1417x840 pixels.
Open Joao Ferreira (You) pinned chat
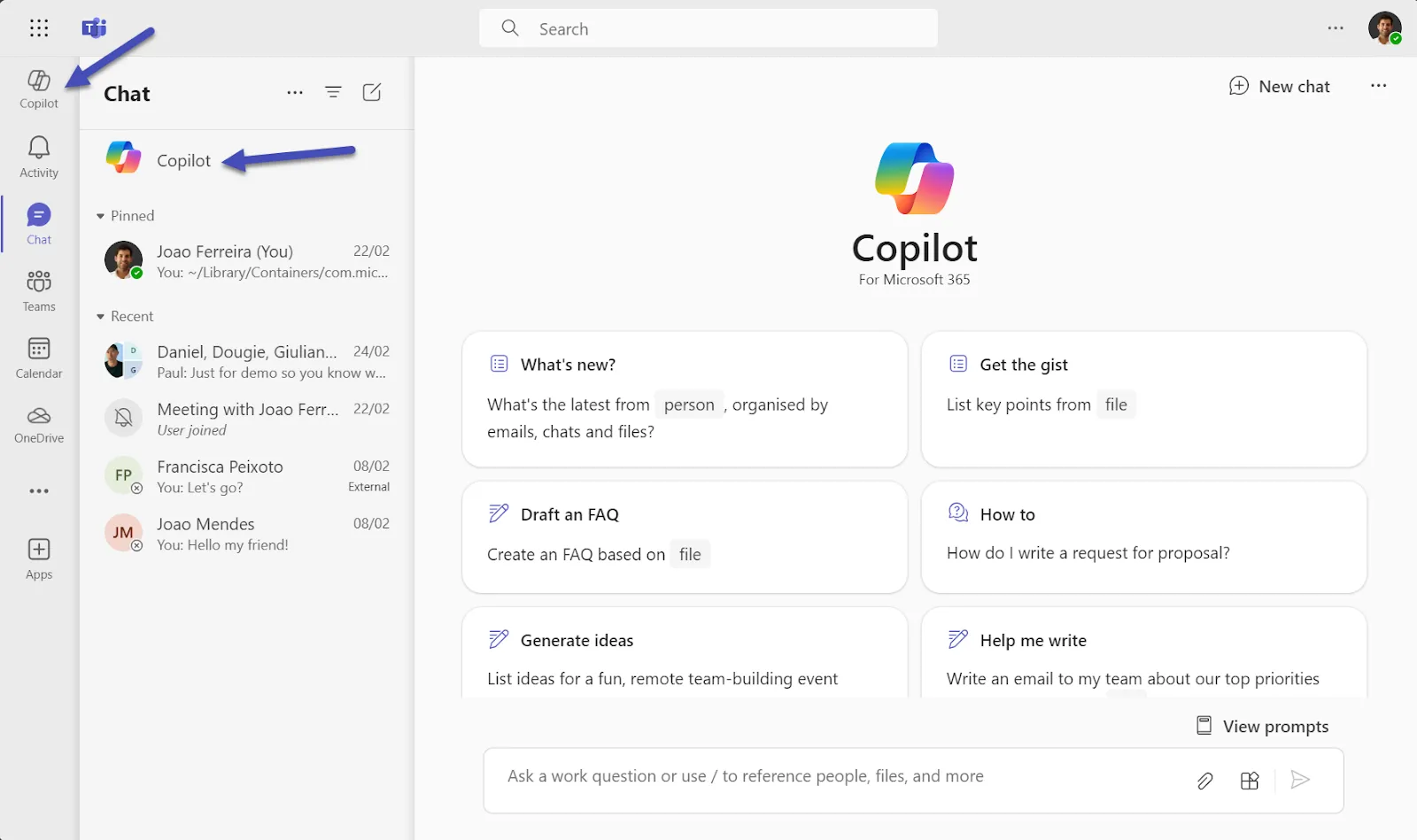pos(247,261)
